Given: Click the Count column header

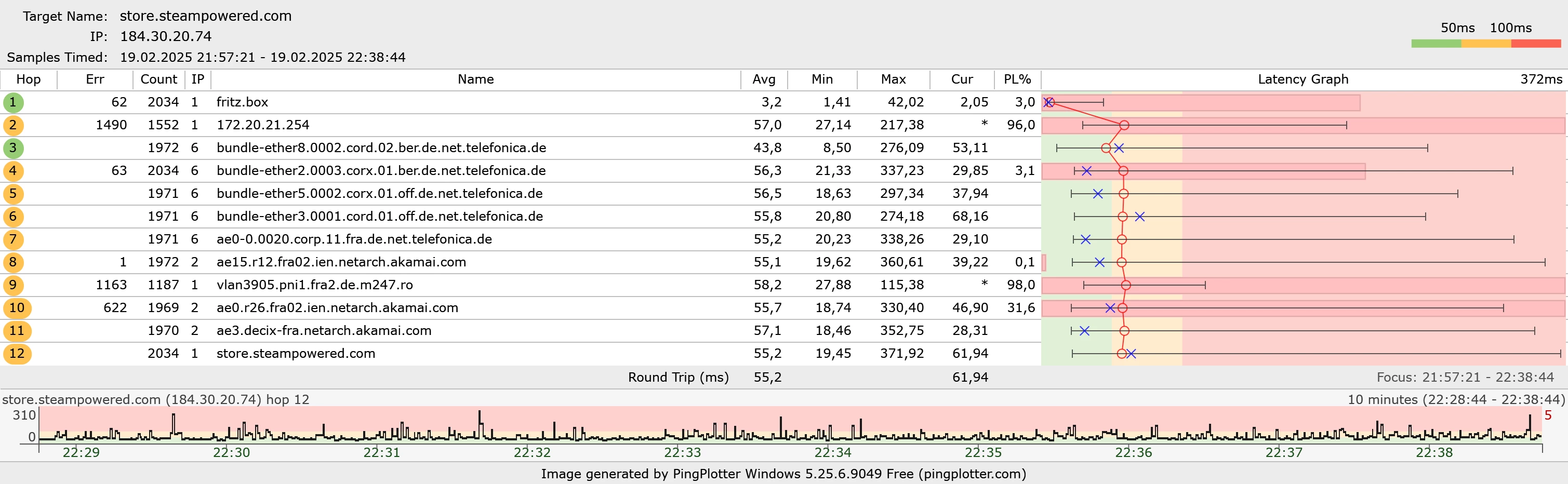Looking at the screenshot, I should tap(158, 79).
